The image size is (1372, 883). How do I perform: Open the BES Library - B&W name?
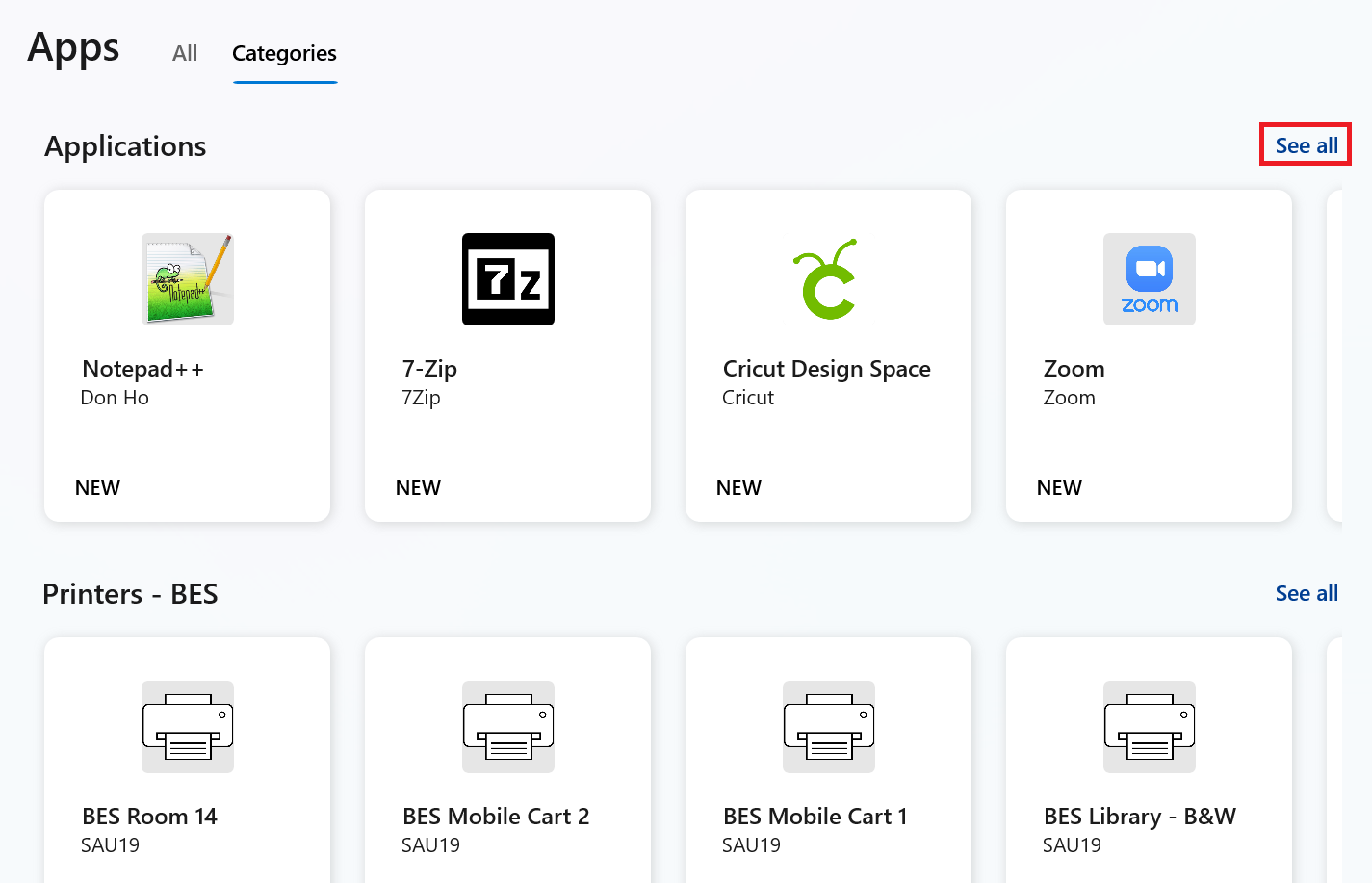coord(1140,817)
